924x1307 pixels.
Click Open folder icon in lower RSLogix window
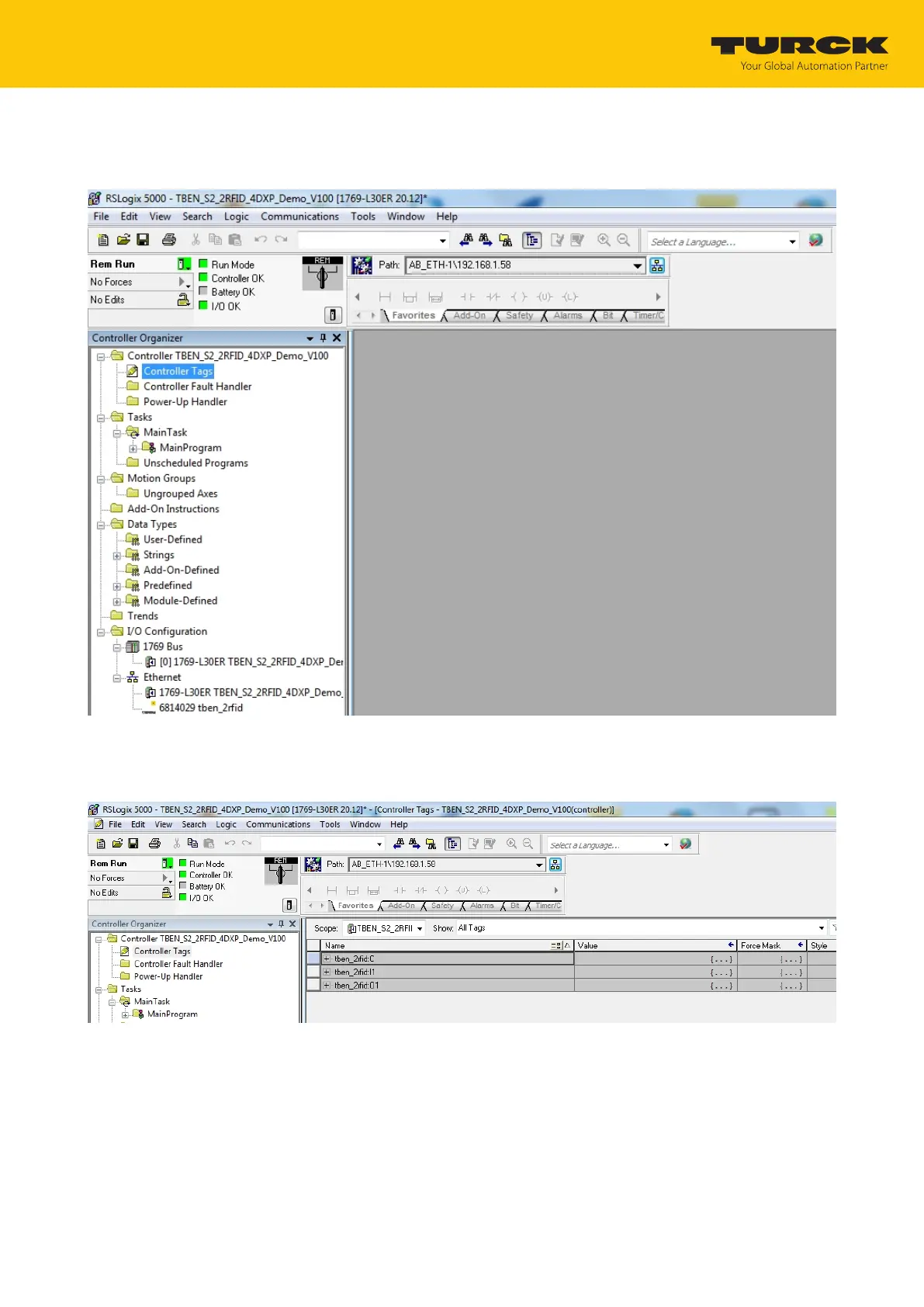coord(117,844)
